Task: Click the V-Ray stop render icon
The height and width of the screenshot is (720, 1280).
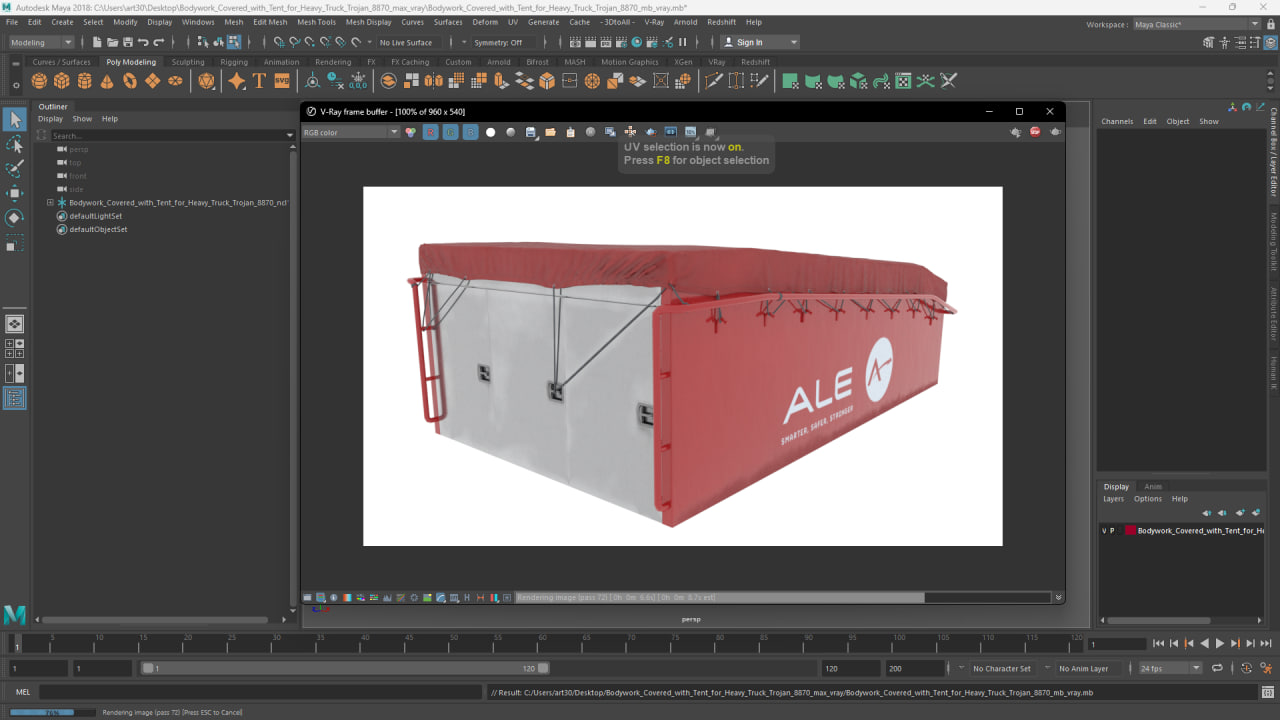Action: tap(1035, 132)
